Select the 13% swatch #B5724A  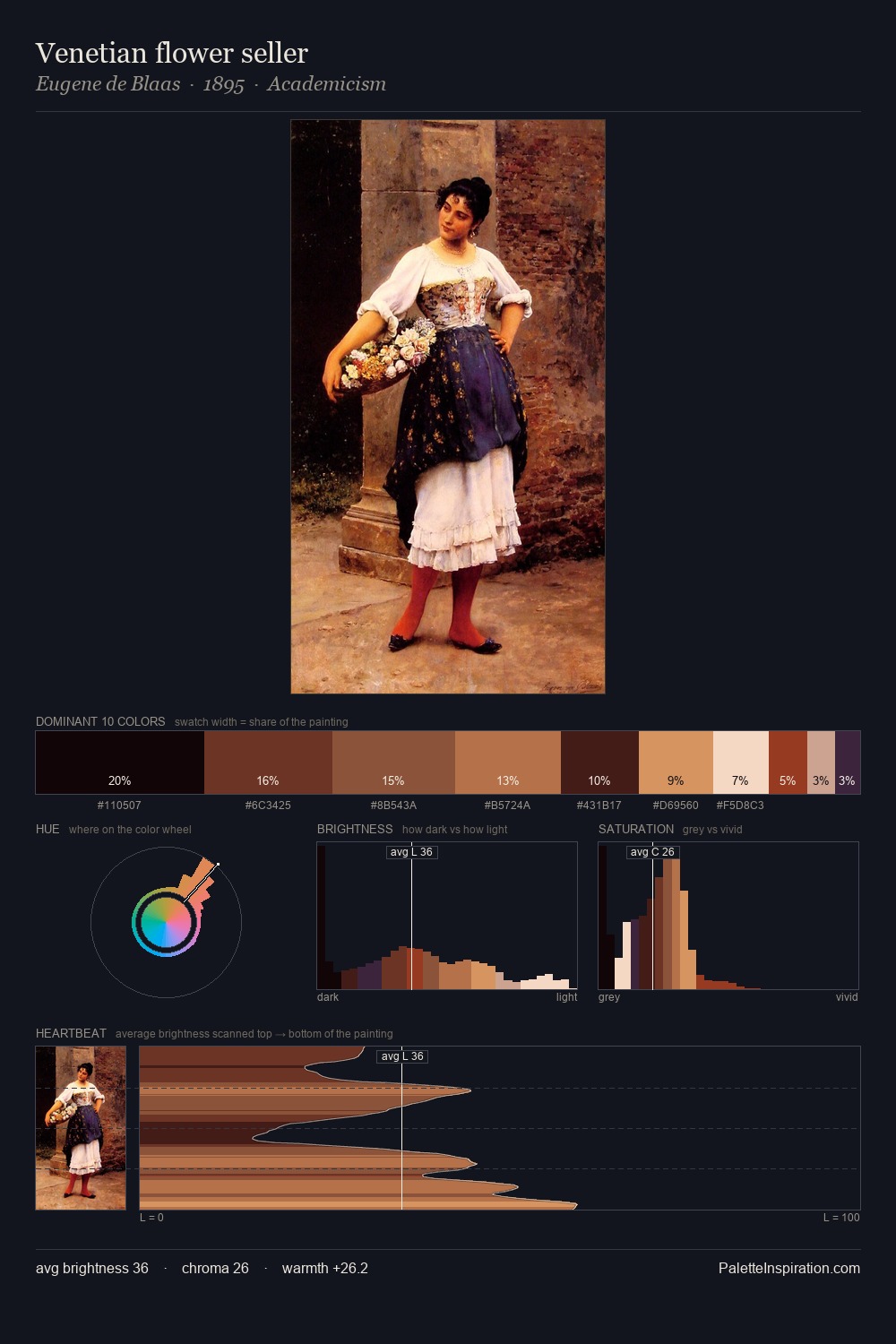pos(508,762)
